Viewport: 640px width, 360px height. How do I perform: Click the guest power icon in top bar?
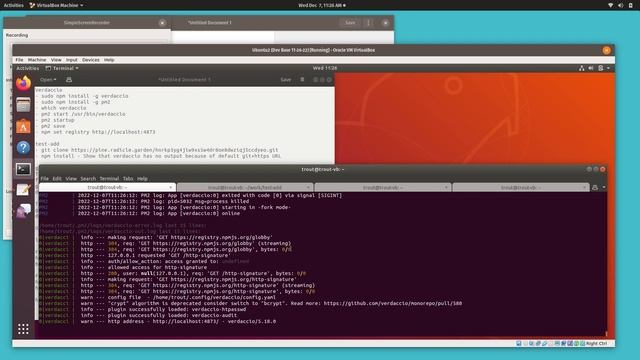pos(600,68)
